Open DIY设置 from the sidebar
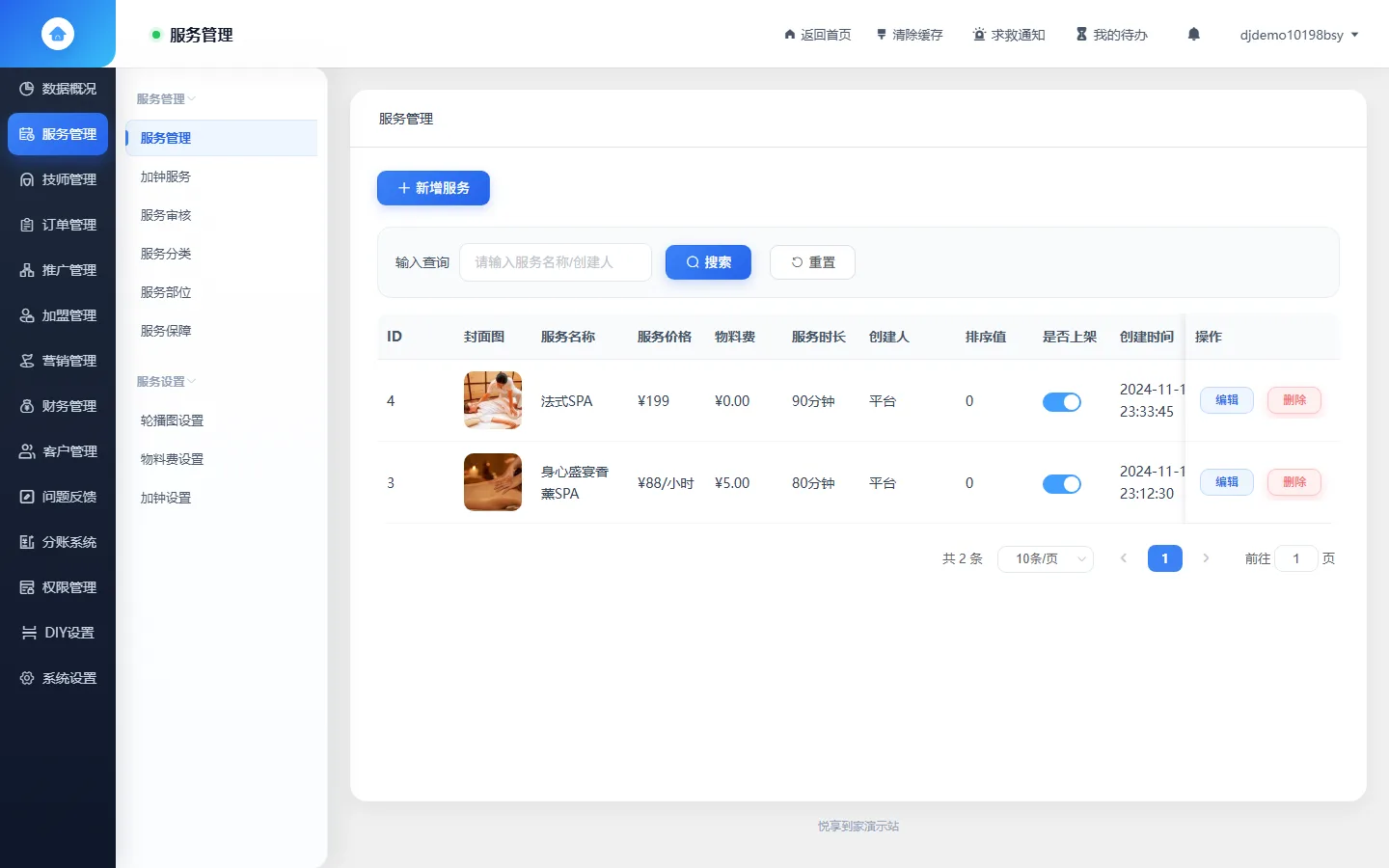 58,633
